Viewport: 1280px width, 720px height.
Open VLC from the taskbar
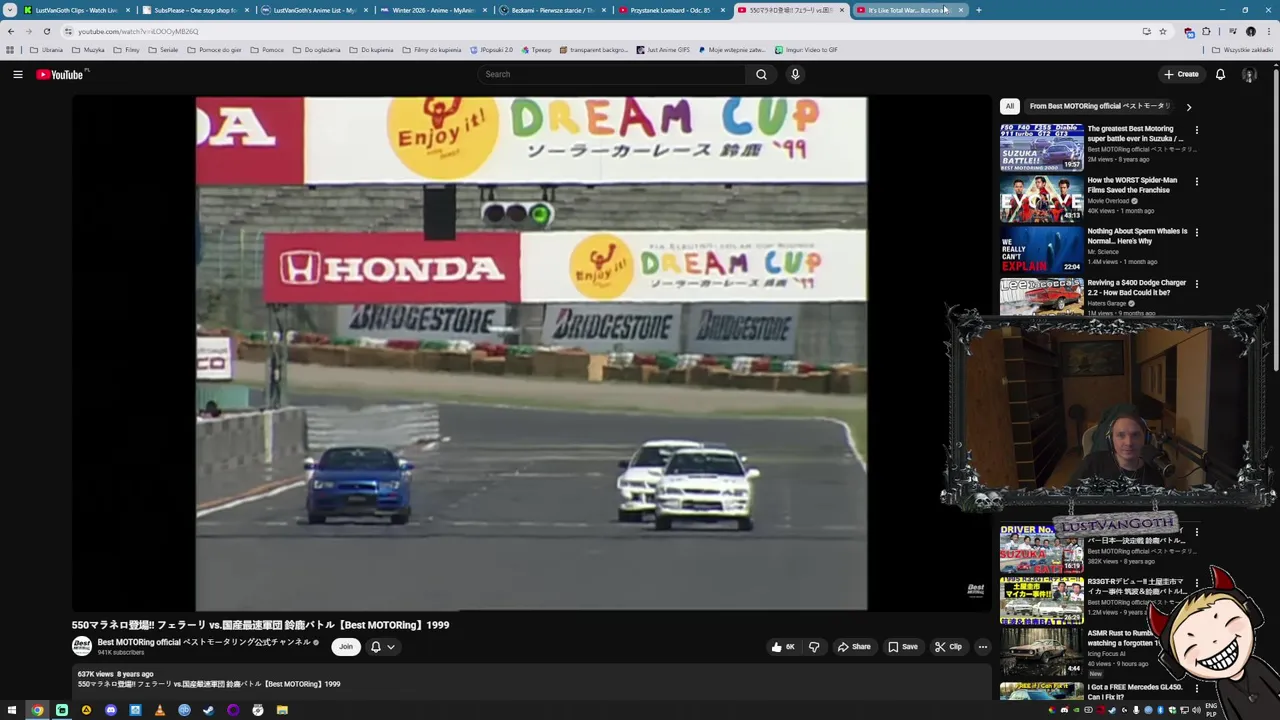pos(159,710)
